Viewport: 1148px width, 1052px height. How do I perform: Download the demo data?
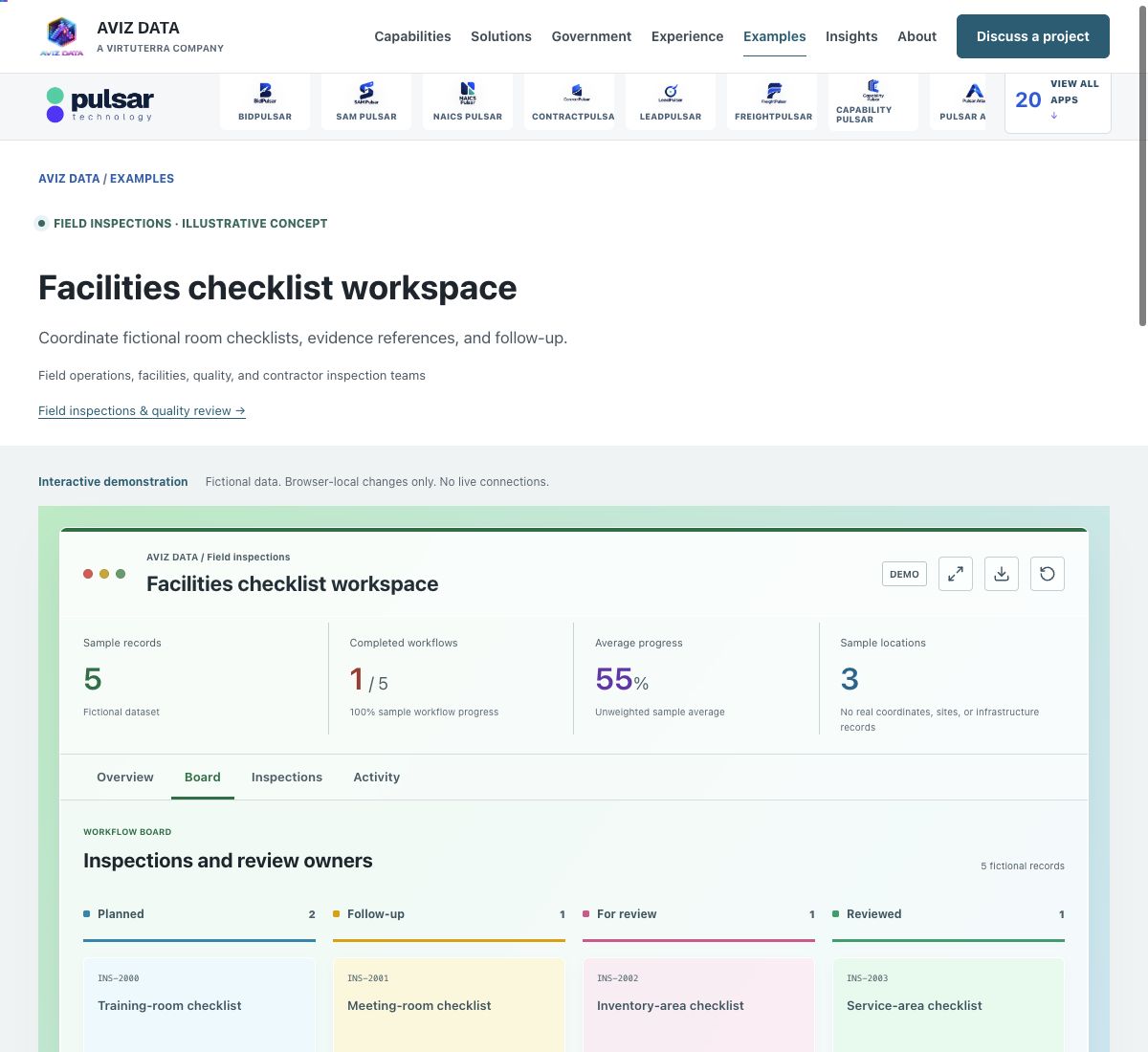(1002, 574)
